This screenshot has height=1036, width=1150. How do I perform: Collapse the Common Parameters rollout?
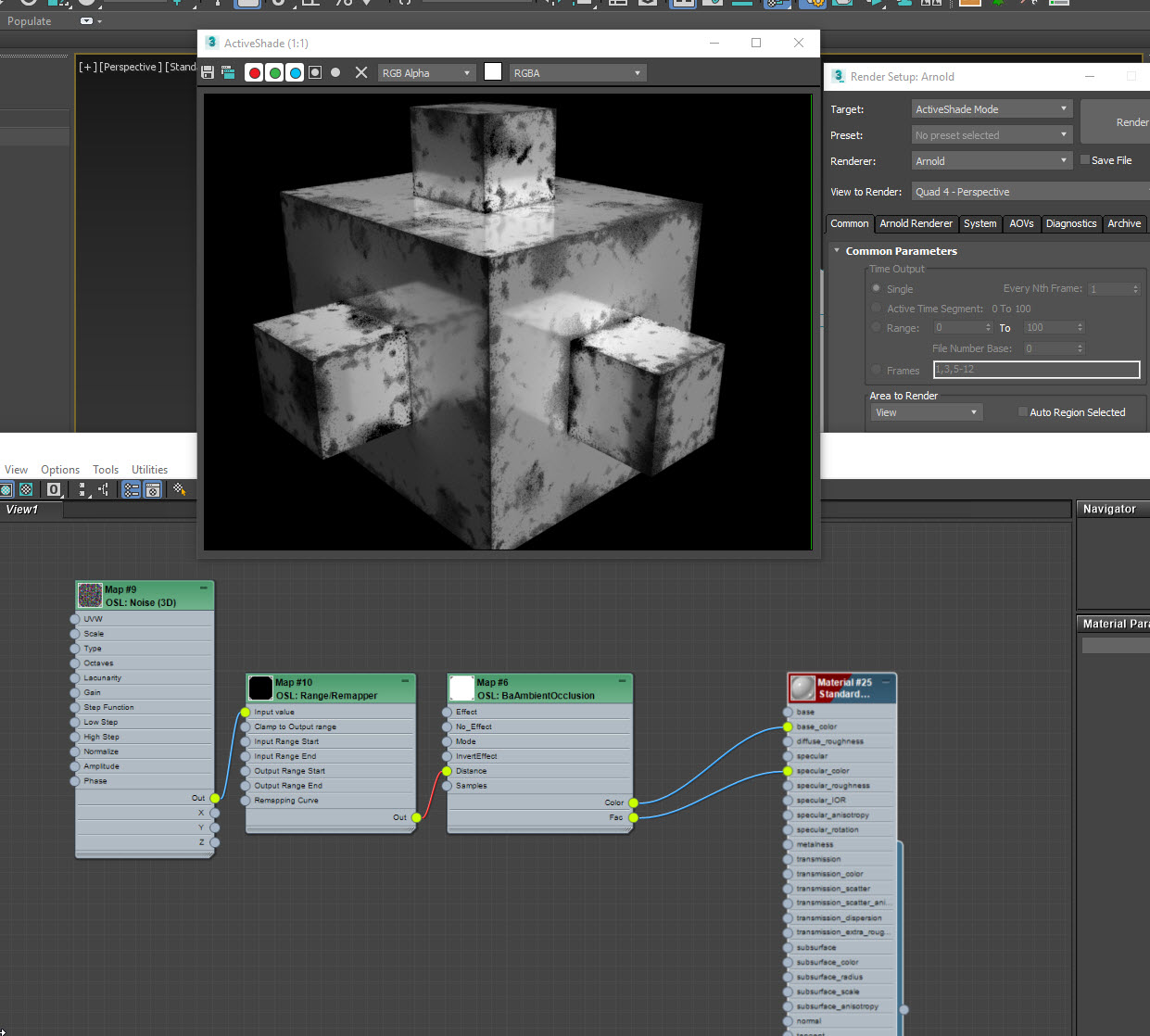point(837,250)
